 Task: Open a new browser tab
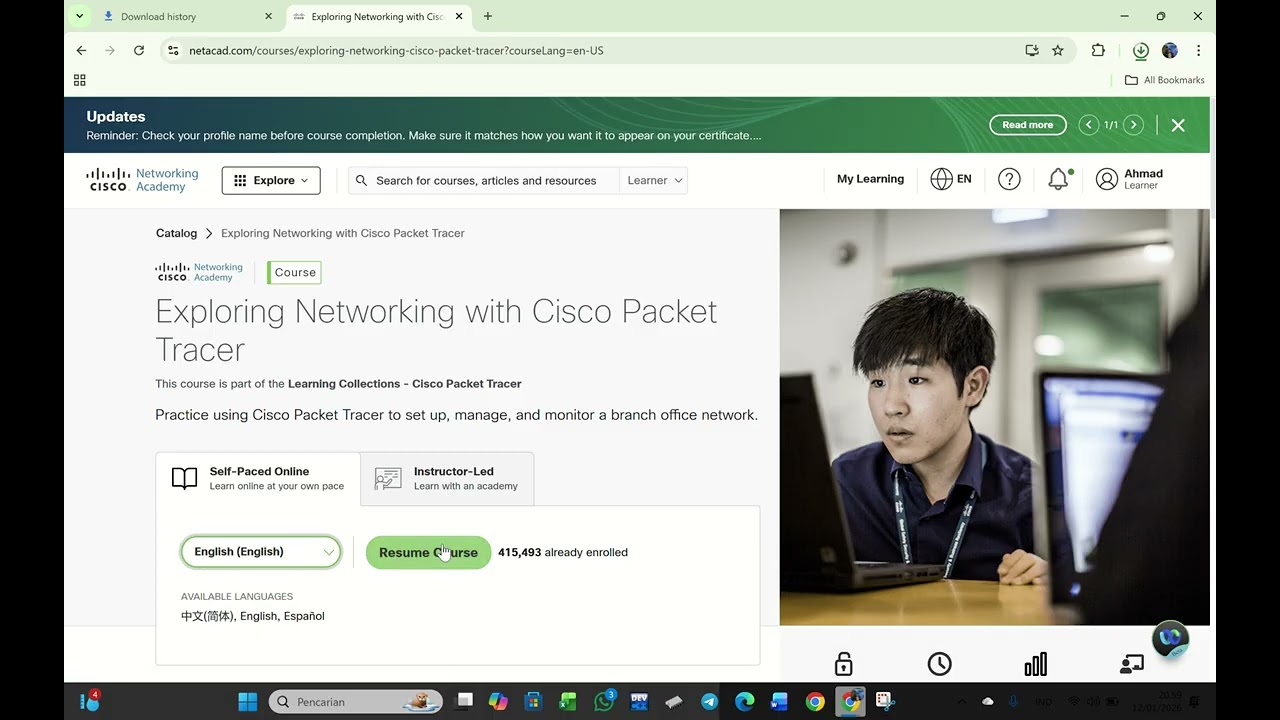(488, 16)
